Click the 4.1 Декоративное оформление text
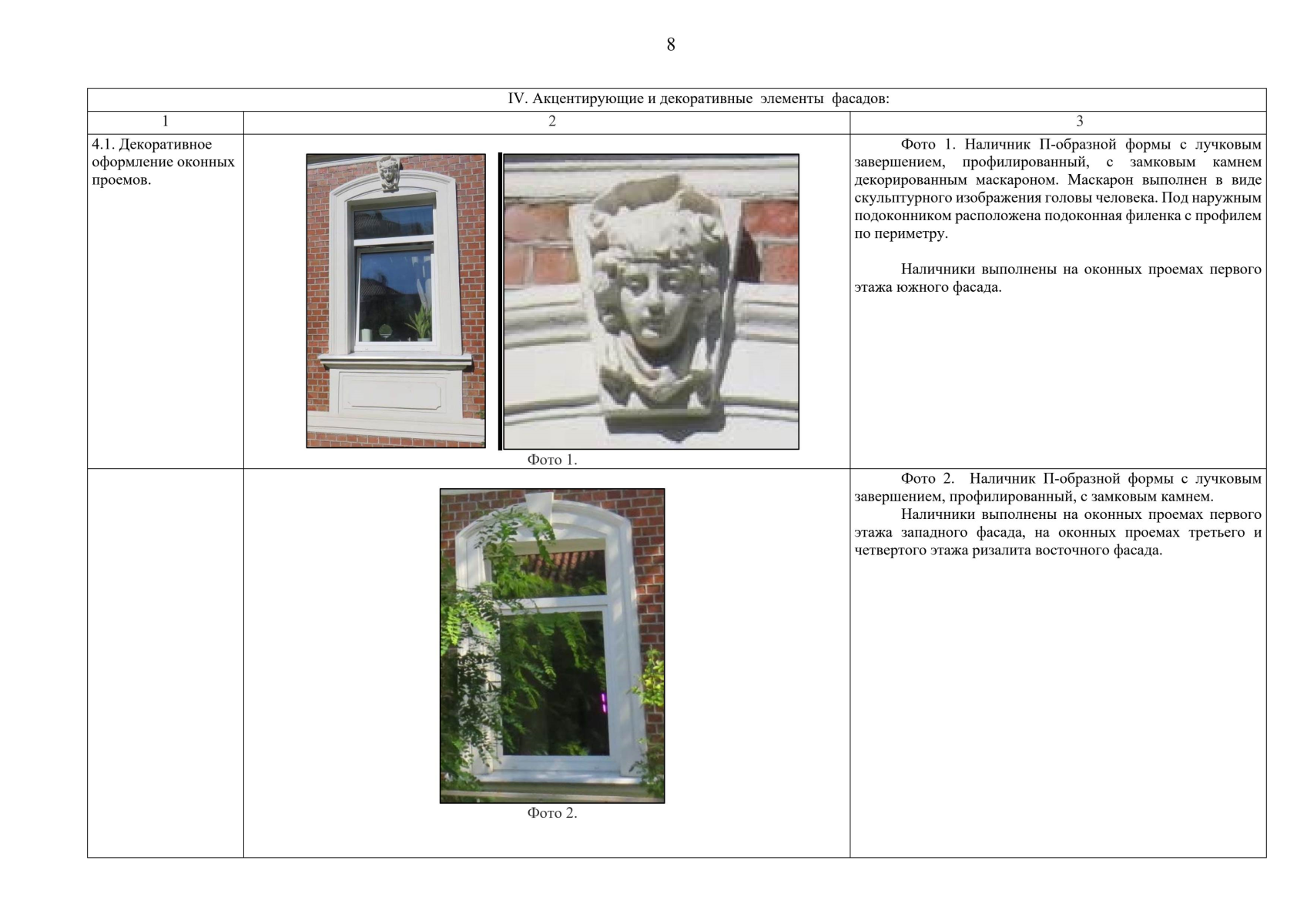This screenshot has width=1307, height=924. click(x=163, y=162)
